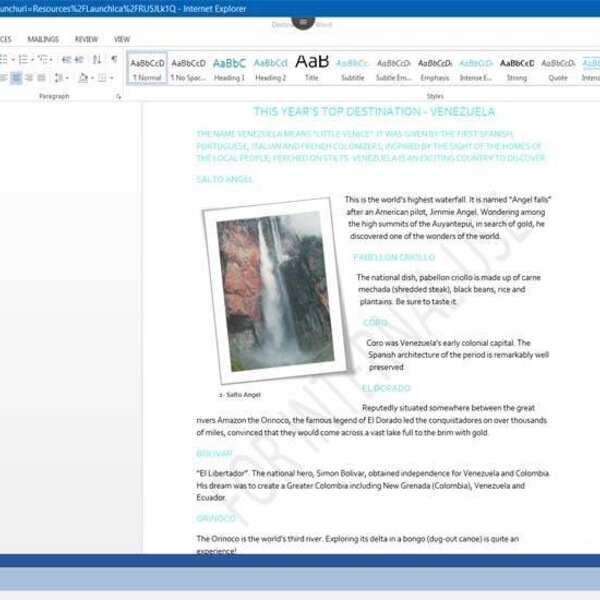The width and height of the screenshot is (600, 600).
Task: Click the paragraph starting 'Coro was Venezuela's early colonial'
Action: point(458,355)
